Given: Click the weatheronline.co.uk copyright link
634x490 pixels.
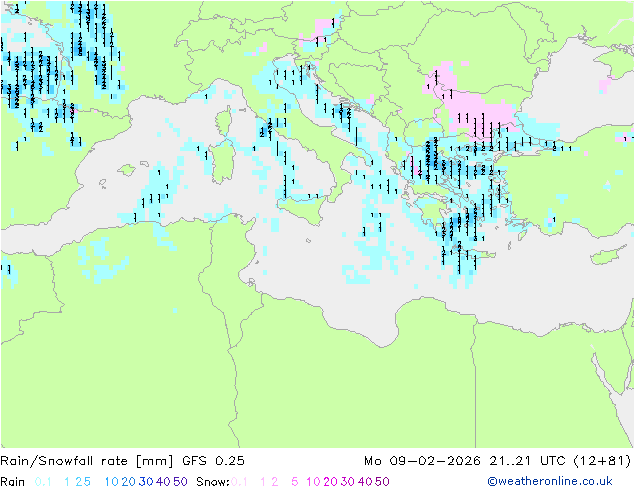Looking at the screenshot, I should (x=550, y=481).
